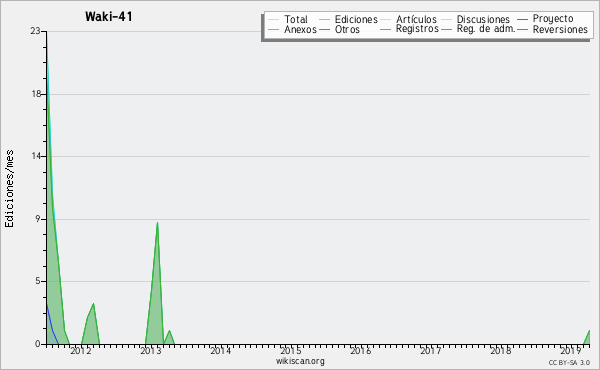Click the y-axis value 5
The height and width of the screenshot is (370, 600).
coord(38,282)
